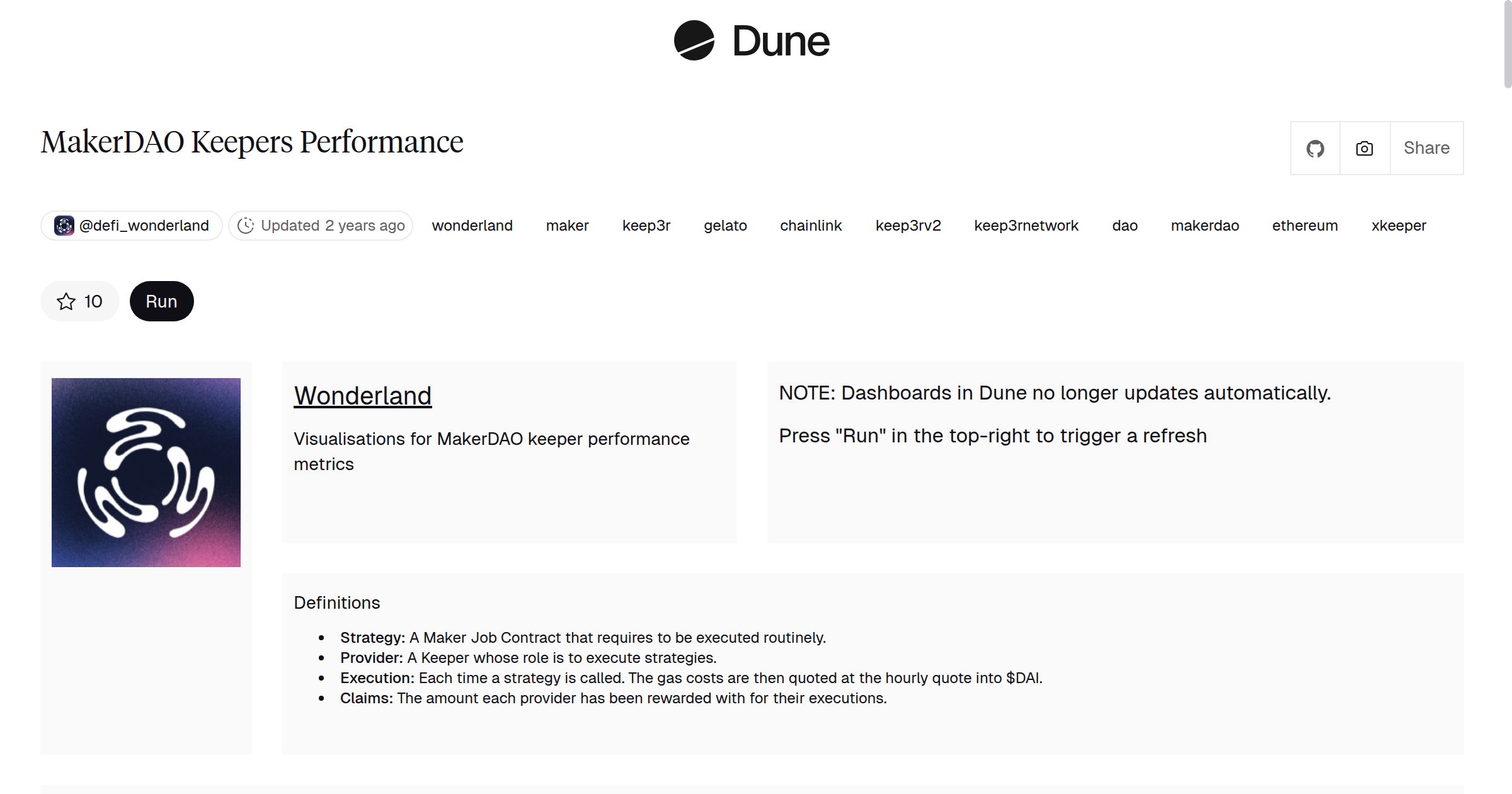Star the dashboard using the star icon

66,301
